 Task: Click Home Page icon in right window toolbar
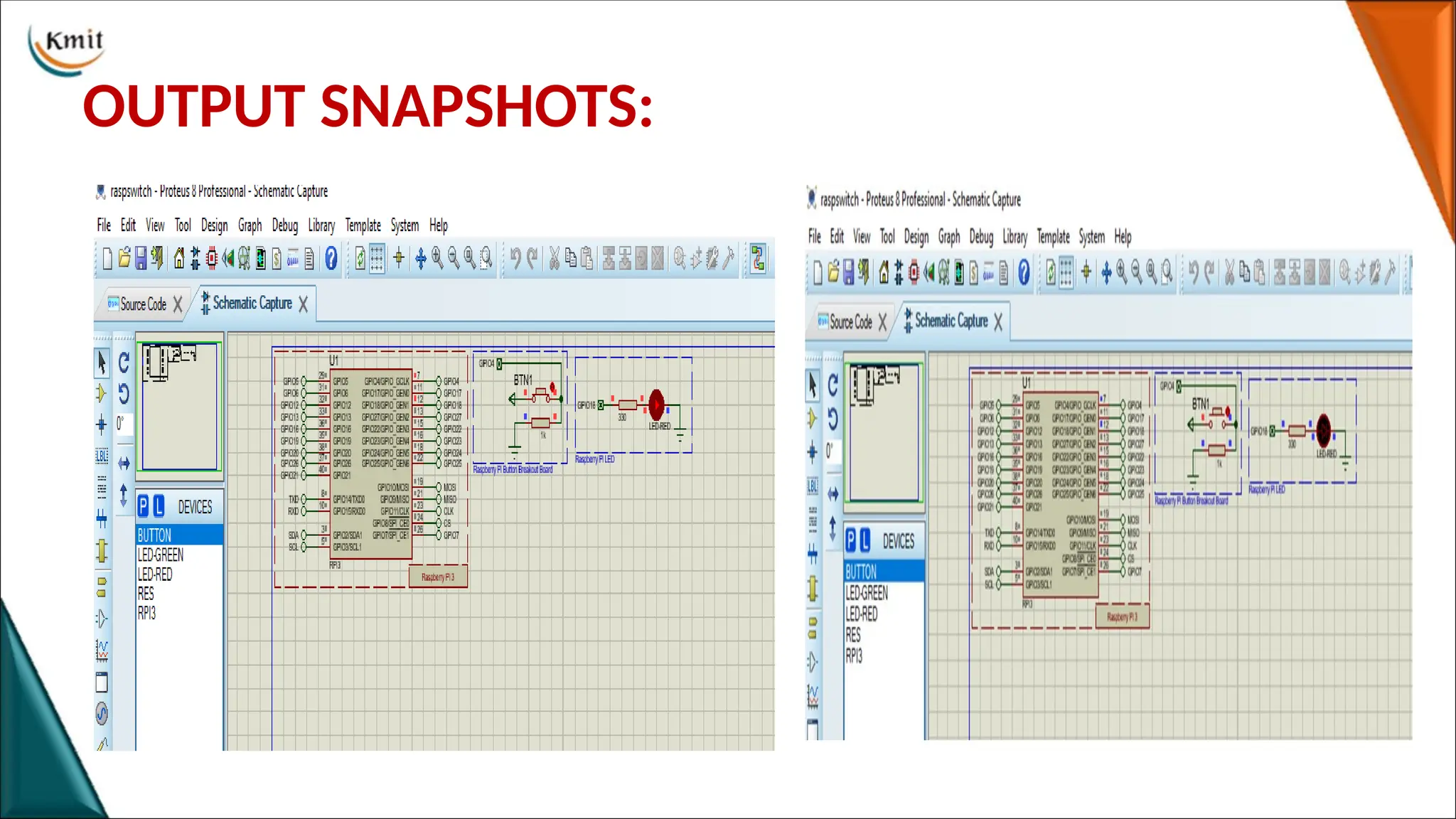[884, 272]
